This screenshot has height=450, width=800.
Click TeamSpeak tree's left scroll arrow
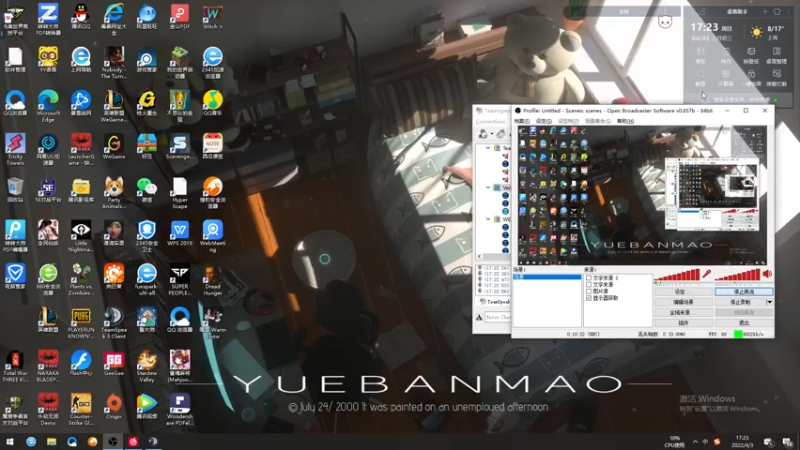(479, 257)
